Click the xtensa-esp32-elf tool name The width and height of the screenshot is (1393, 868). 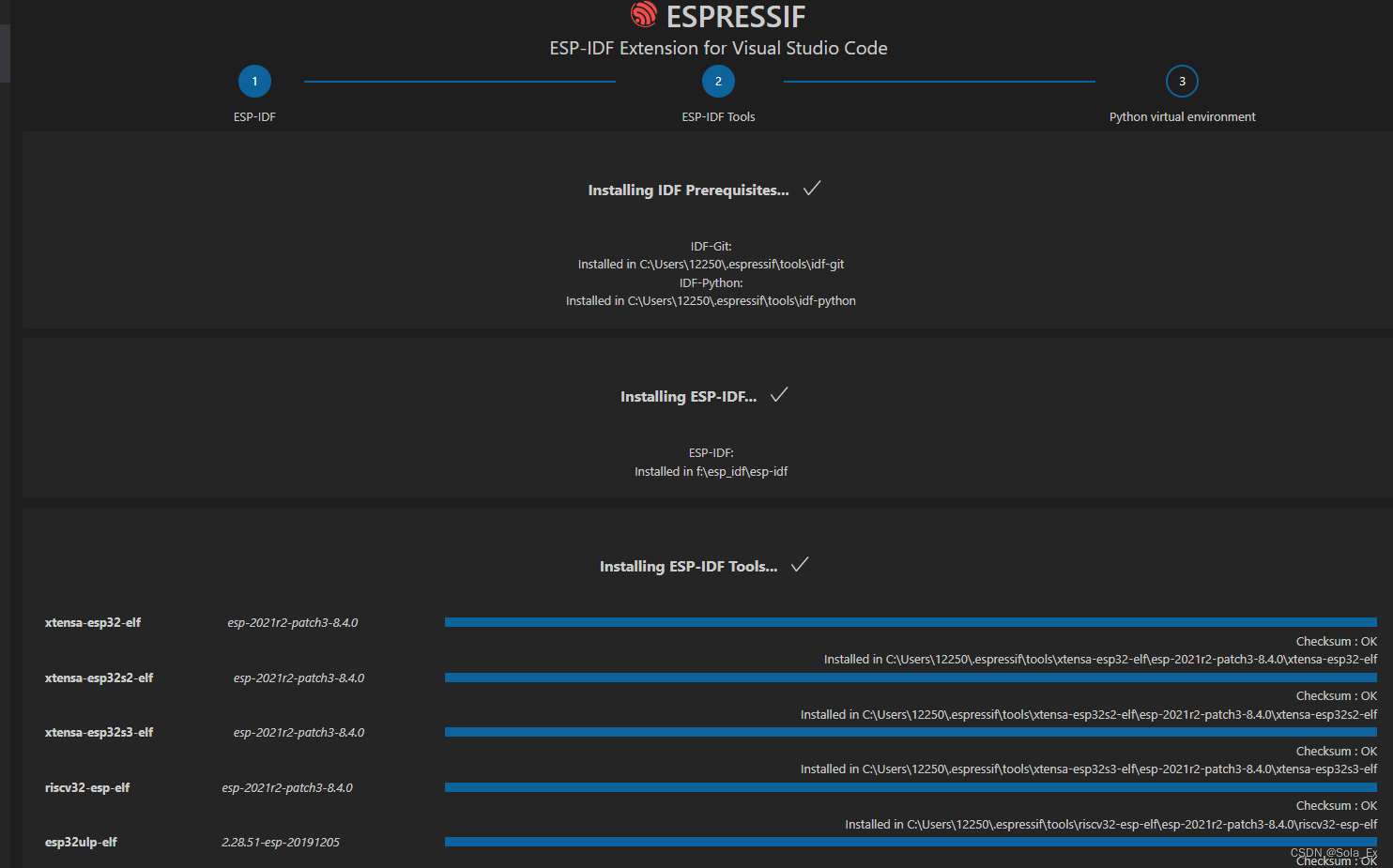point(93,623)
